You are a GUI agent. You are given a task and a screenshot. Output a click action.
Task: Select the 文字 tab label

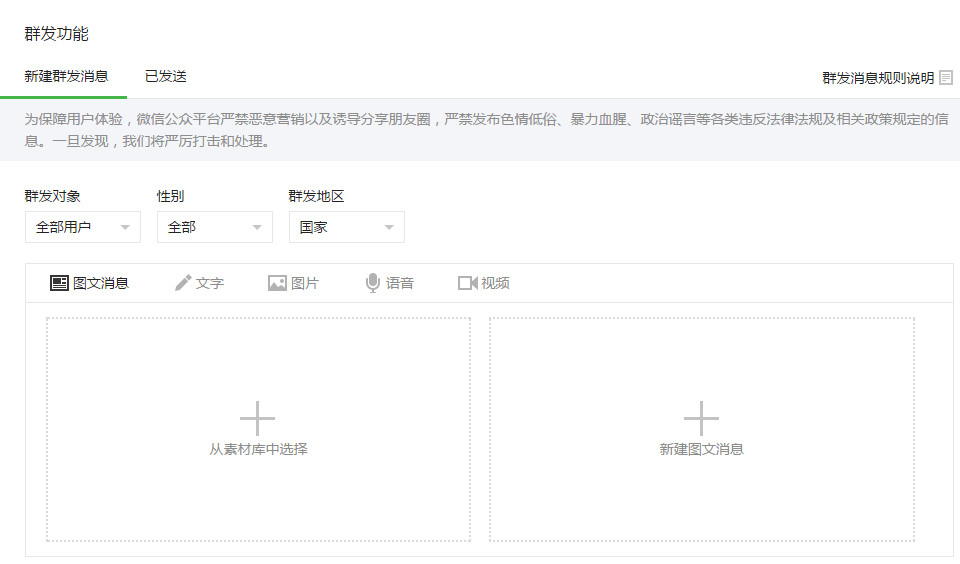pyautogui.click(x=209, y=283)
